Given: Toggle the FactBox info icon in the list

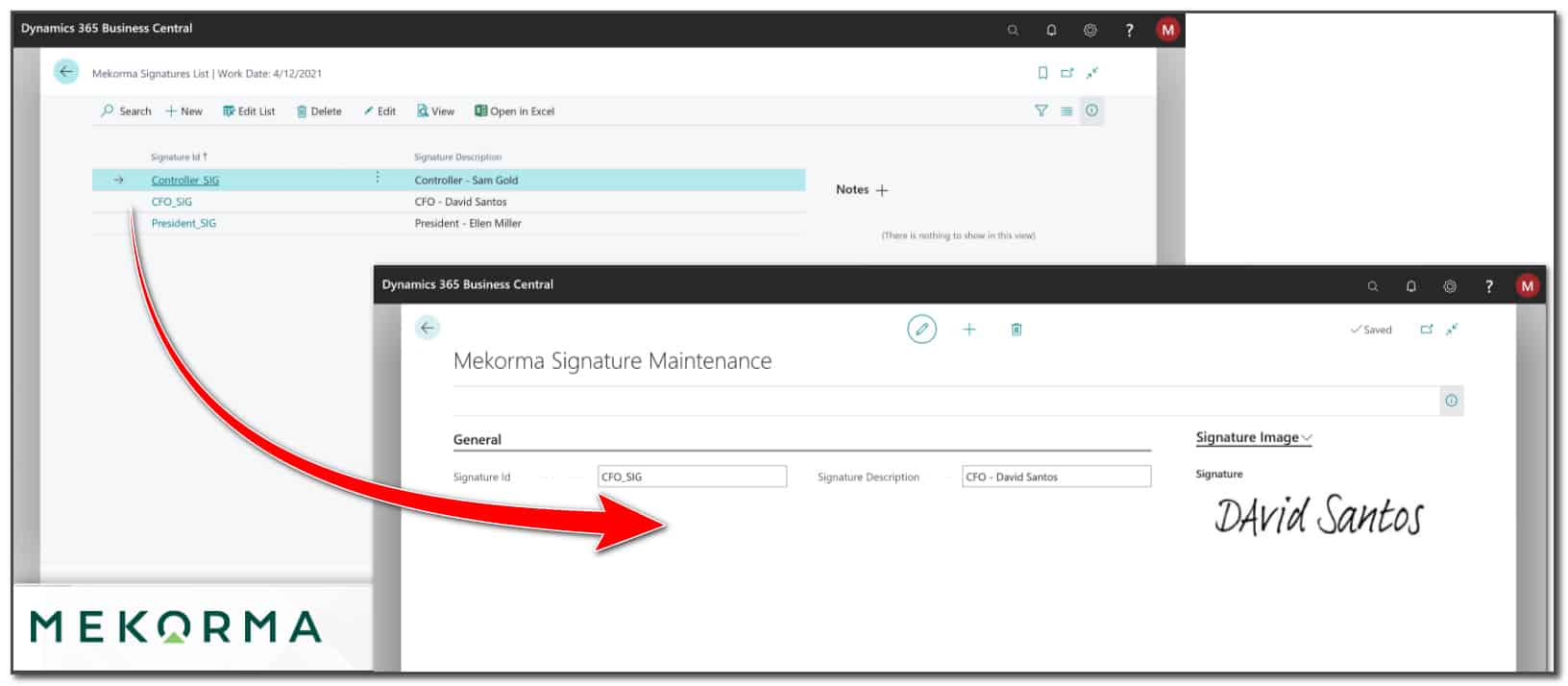Looking at the screenshot, I should coord(1091,110).
